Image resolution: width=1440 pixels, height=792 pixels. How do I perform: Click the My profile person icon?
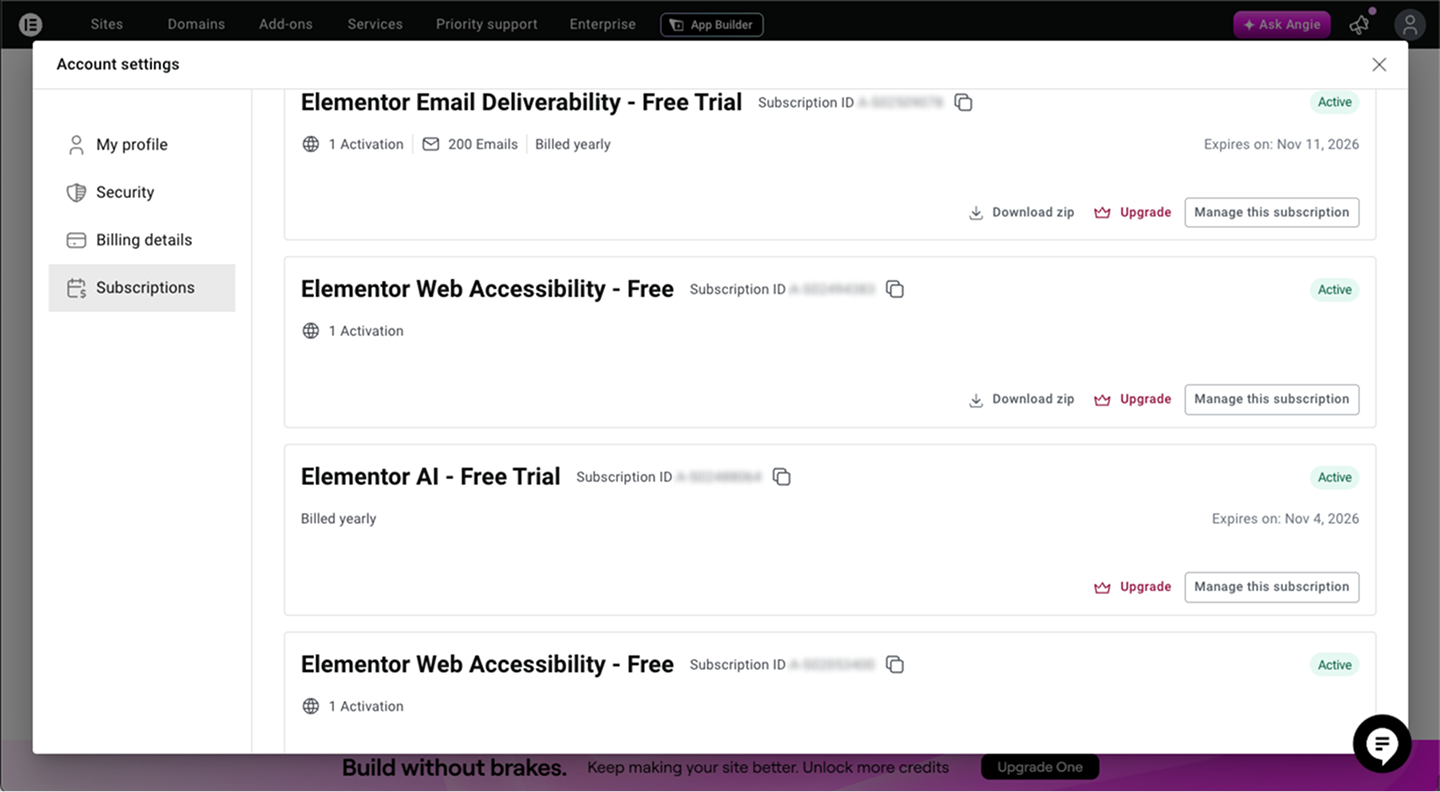point(76,145)
